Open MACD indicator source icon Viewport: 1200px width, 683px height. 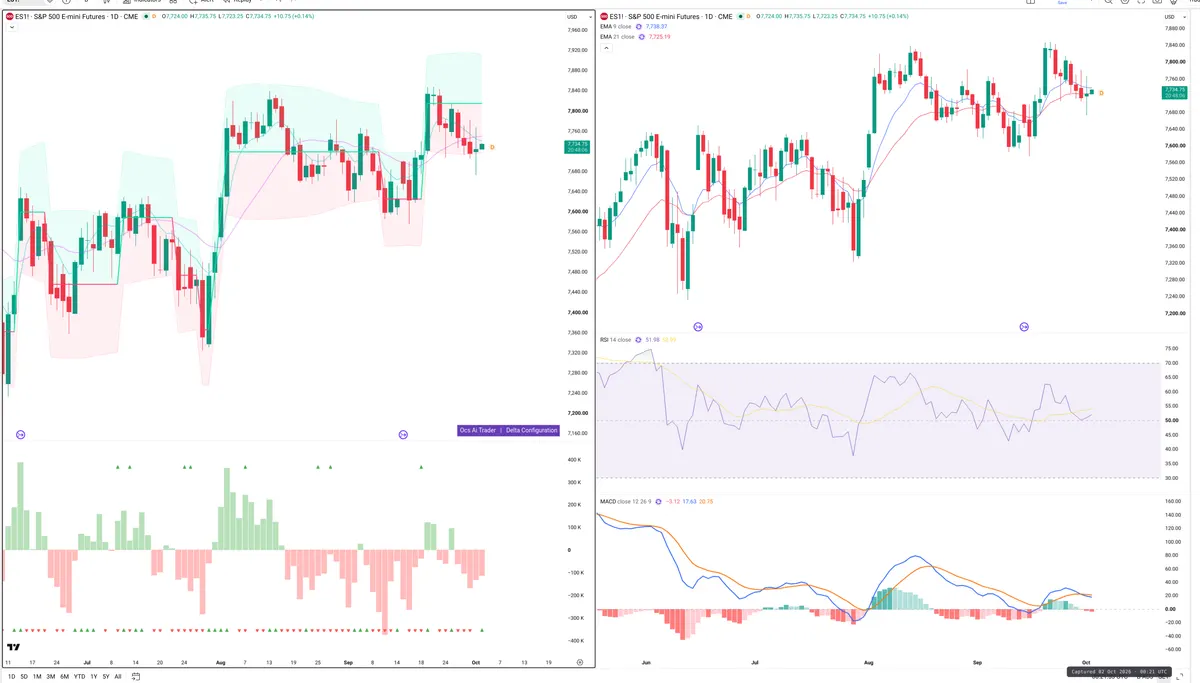(658, 501)
